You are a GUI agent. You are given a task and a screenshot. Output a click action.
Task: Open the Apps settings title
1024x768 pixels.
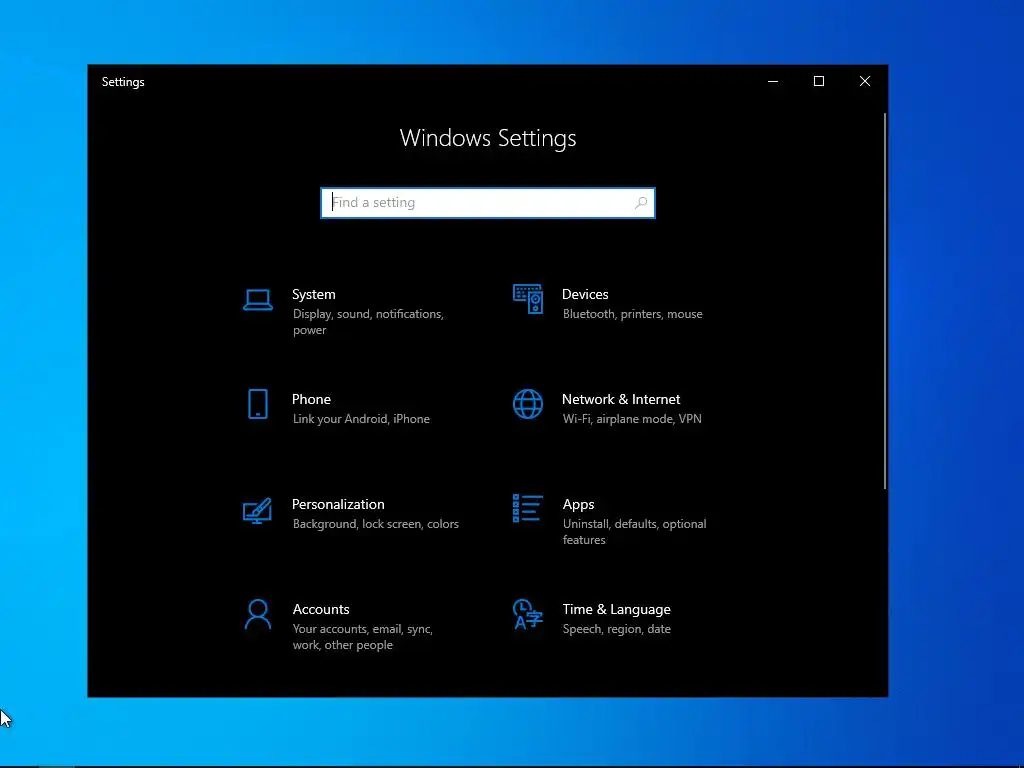click(579, 505)
